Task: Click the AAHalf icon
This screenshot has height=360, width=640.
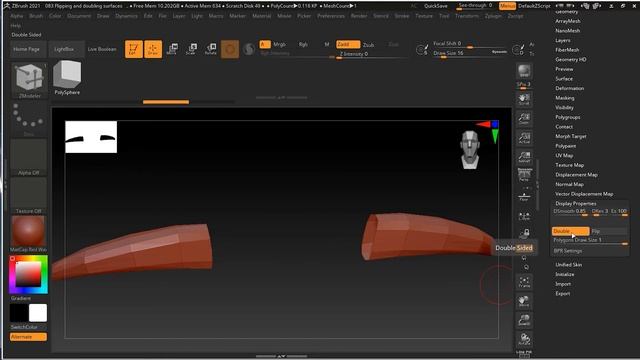Action: [x=524, y=157]
